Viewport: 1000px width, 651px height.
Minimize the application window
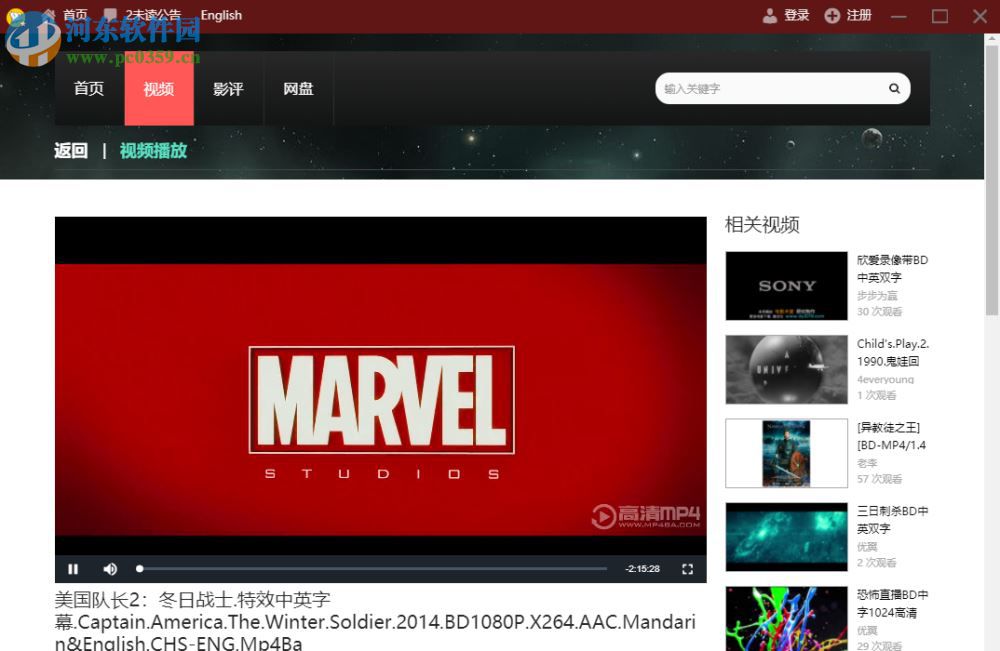point(899,16)
